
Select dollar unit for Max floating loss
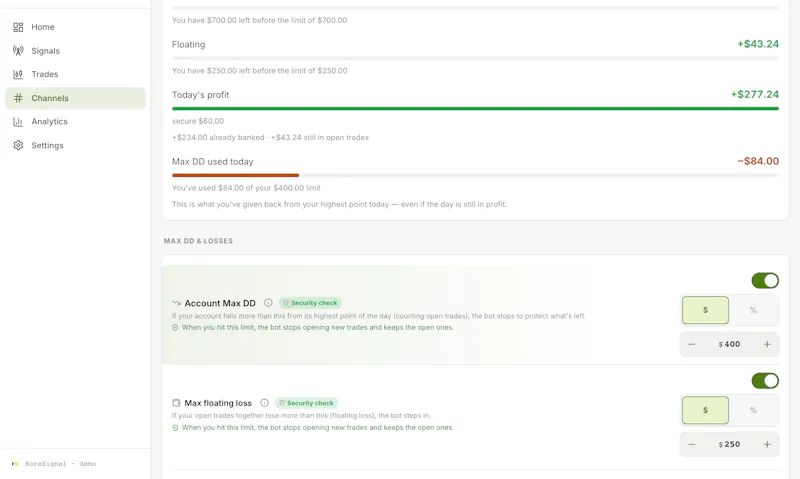(705, 410)
